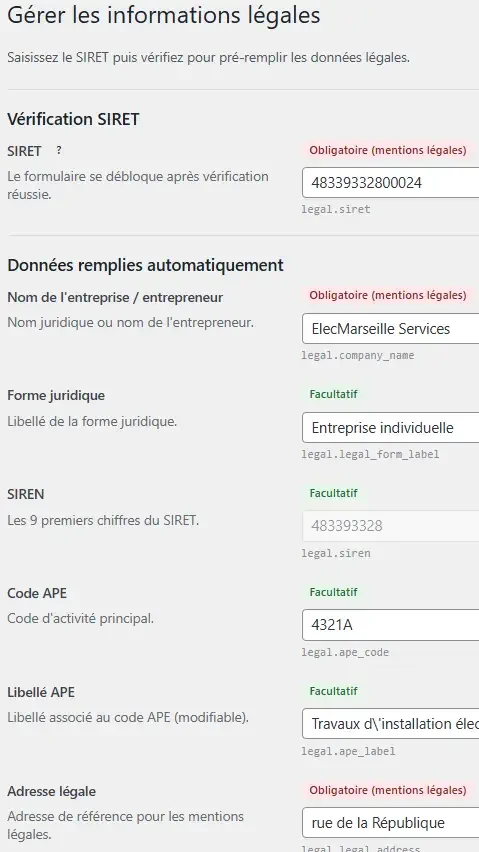This screenshot has width=479, height=852.
Task: Click the Données remplies automatiquement heading
Action: click(x=146, y=265)
